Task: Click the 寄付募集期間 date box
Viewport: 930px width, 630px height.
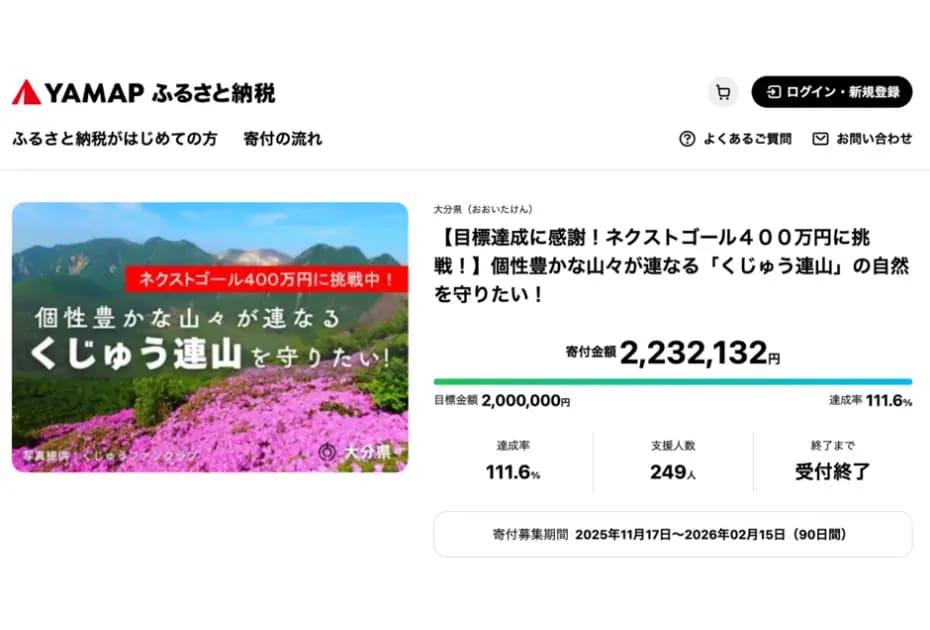Action: coord(672,534)
